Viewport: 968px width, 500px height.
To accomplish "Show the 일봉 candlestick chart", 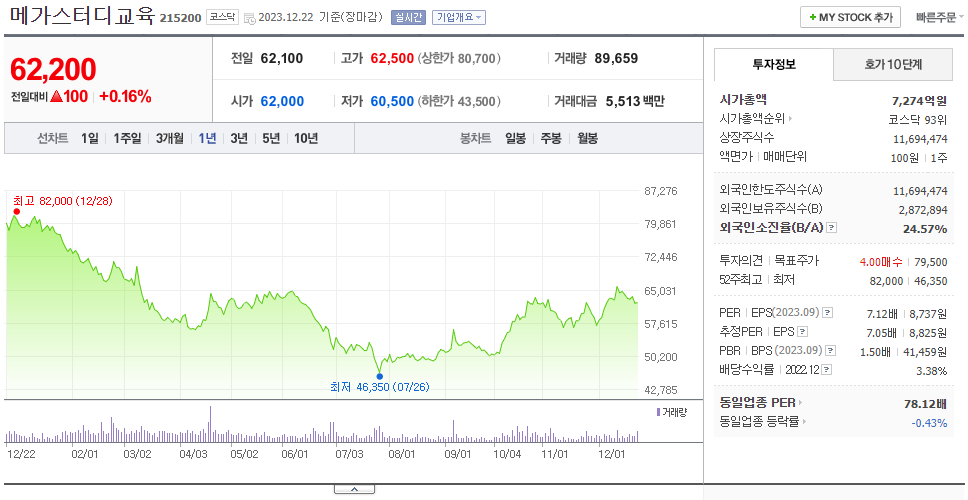I will (x=515, y=139).
